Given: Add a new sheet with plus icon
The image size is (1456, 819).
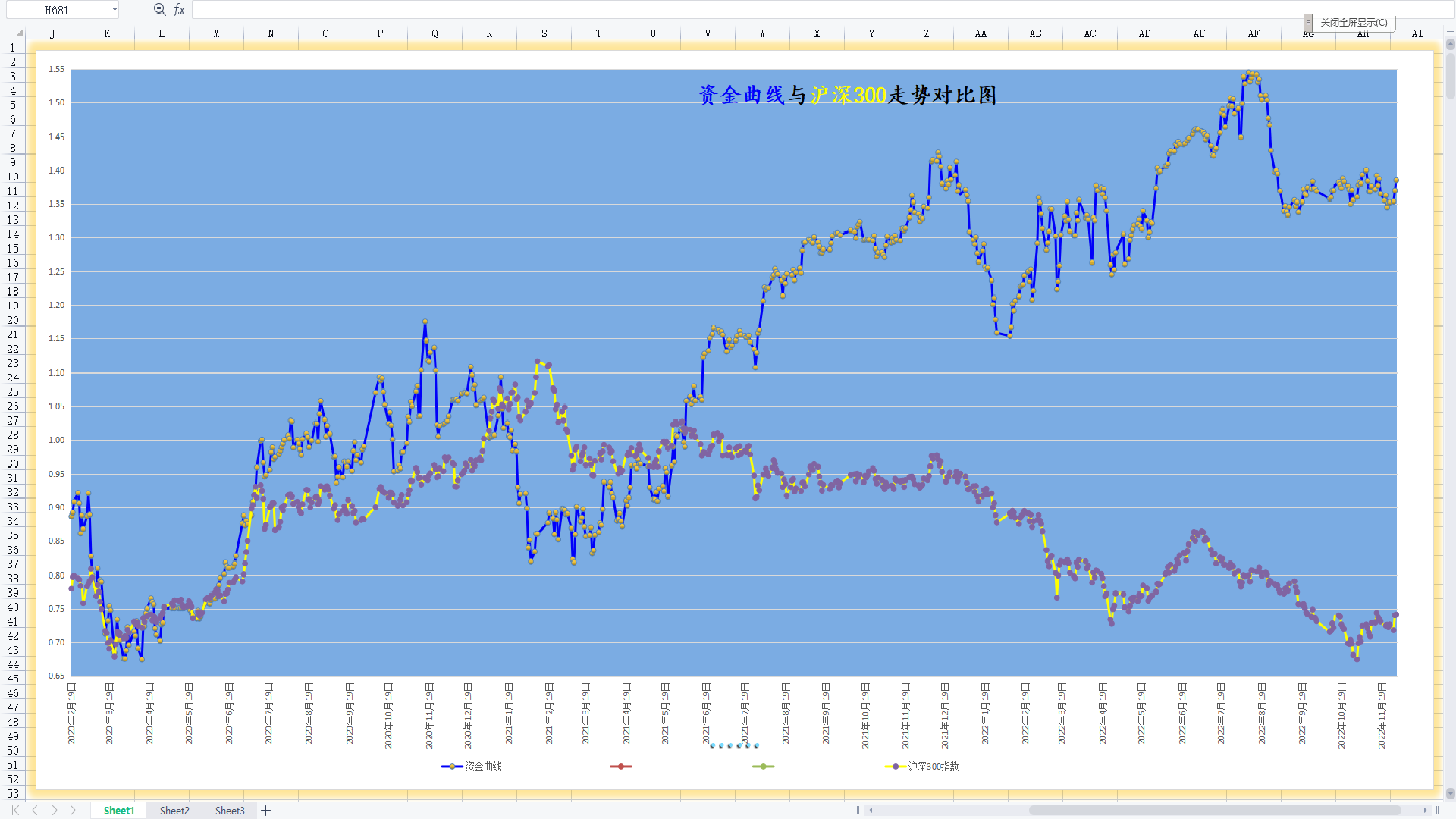Looking at the screenshot, I should 266,811.
